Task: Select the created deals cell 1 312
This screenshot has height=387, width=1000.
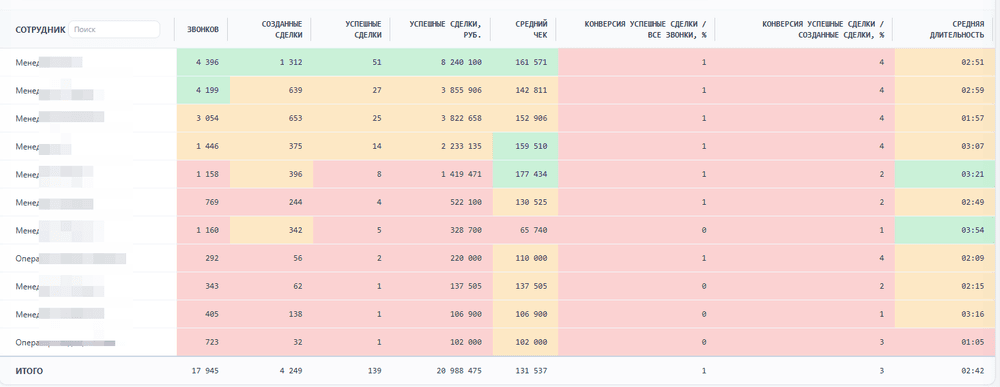Action: pos(271,62)
